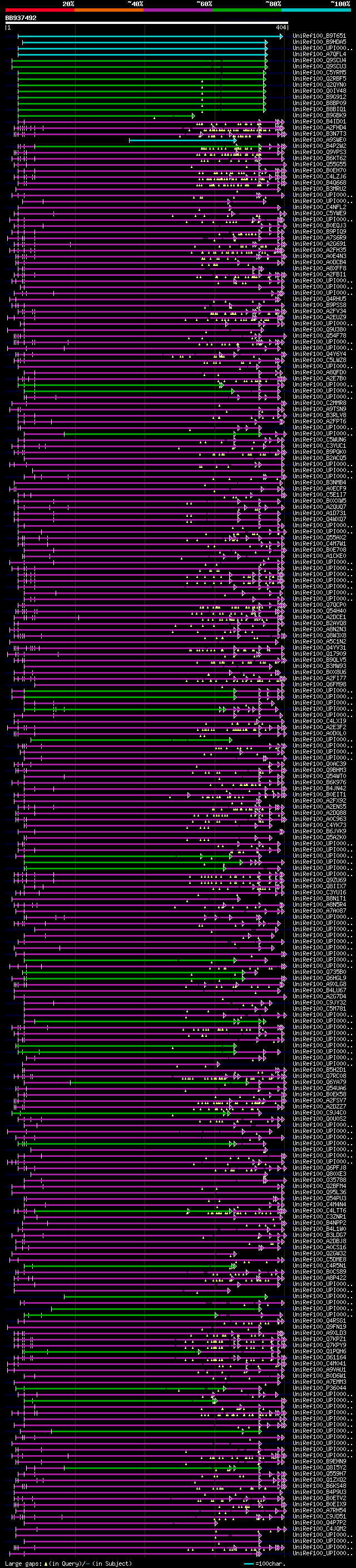Click the UniRef100_C4LZJ6 label
This screenshot has width=356, height=1568.
point(319,176)
